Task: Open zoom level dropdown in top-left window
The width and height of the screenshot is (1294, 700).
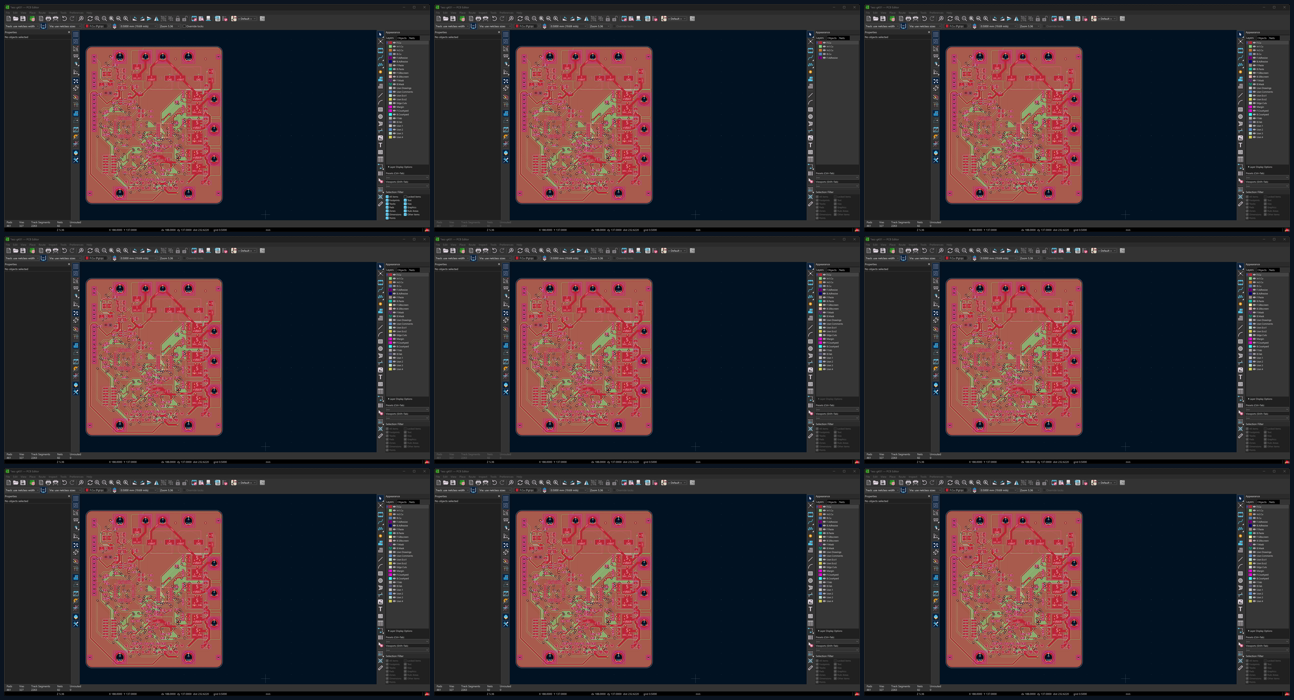Action: pos(169,26)
